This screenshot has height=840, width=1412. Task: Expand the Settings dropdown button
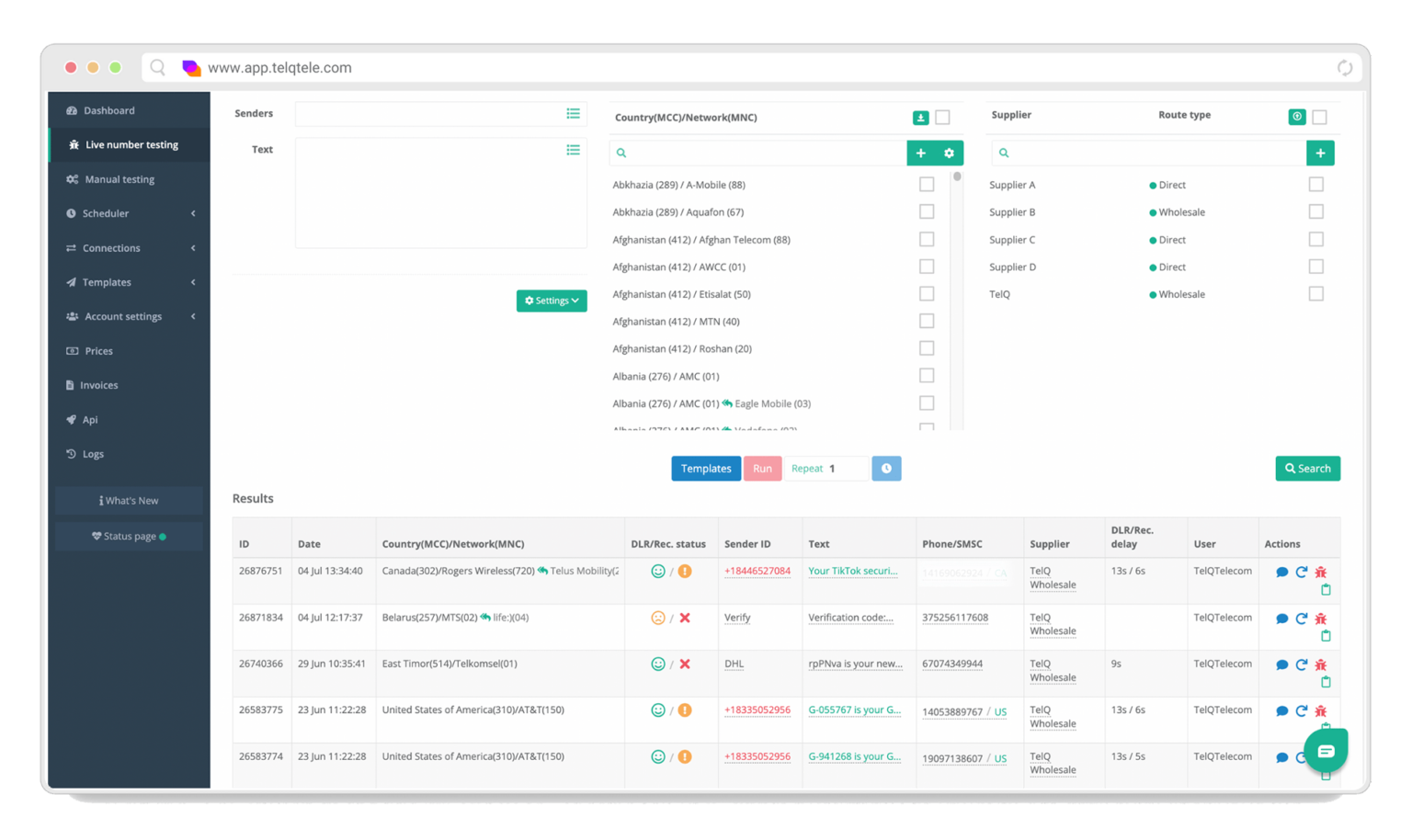point(552,301)
